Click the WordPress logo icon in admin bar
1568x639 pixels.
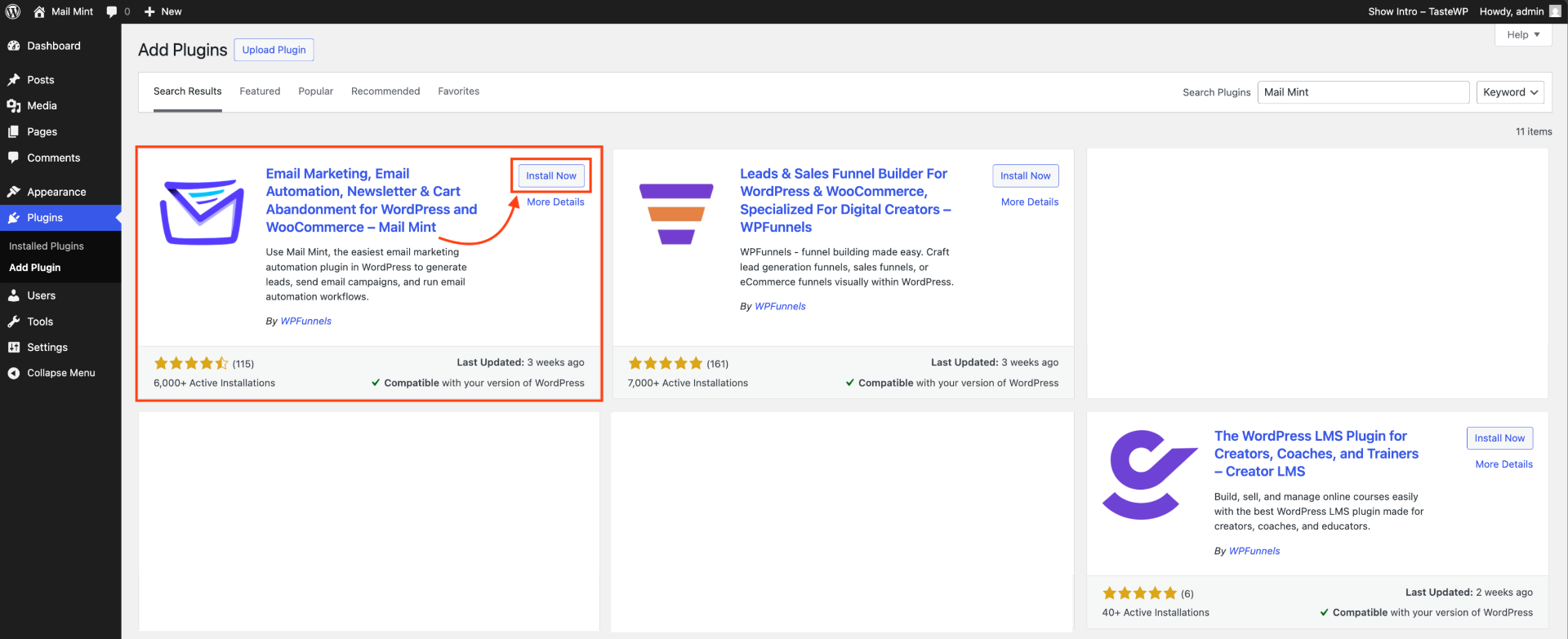[13, 11]
